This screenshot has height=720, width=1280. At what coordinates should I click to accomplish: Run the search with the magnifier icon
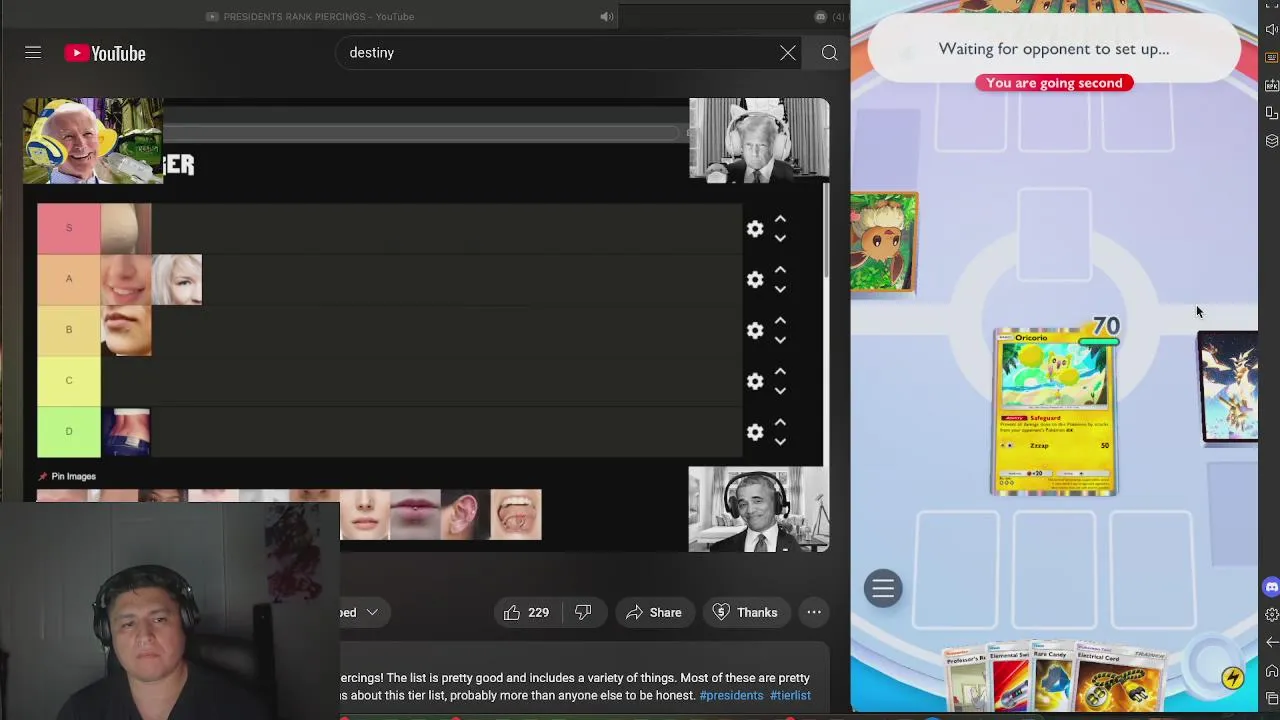(x=830, y=53)
